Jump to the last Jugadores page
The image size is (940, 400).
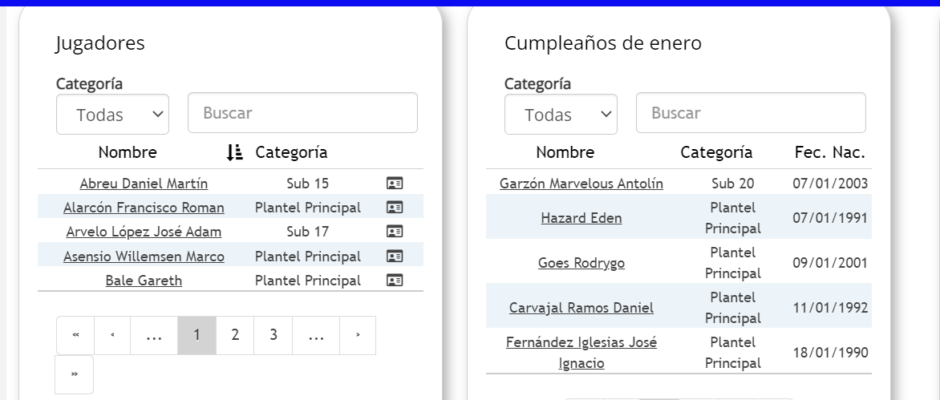click(74, 374)
